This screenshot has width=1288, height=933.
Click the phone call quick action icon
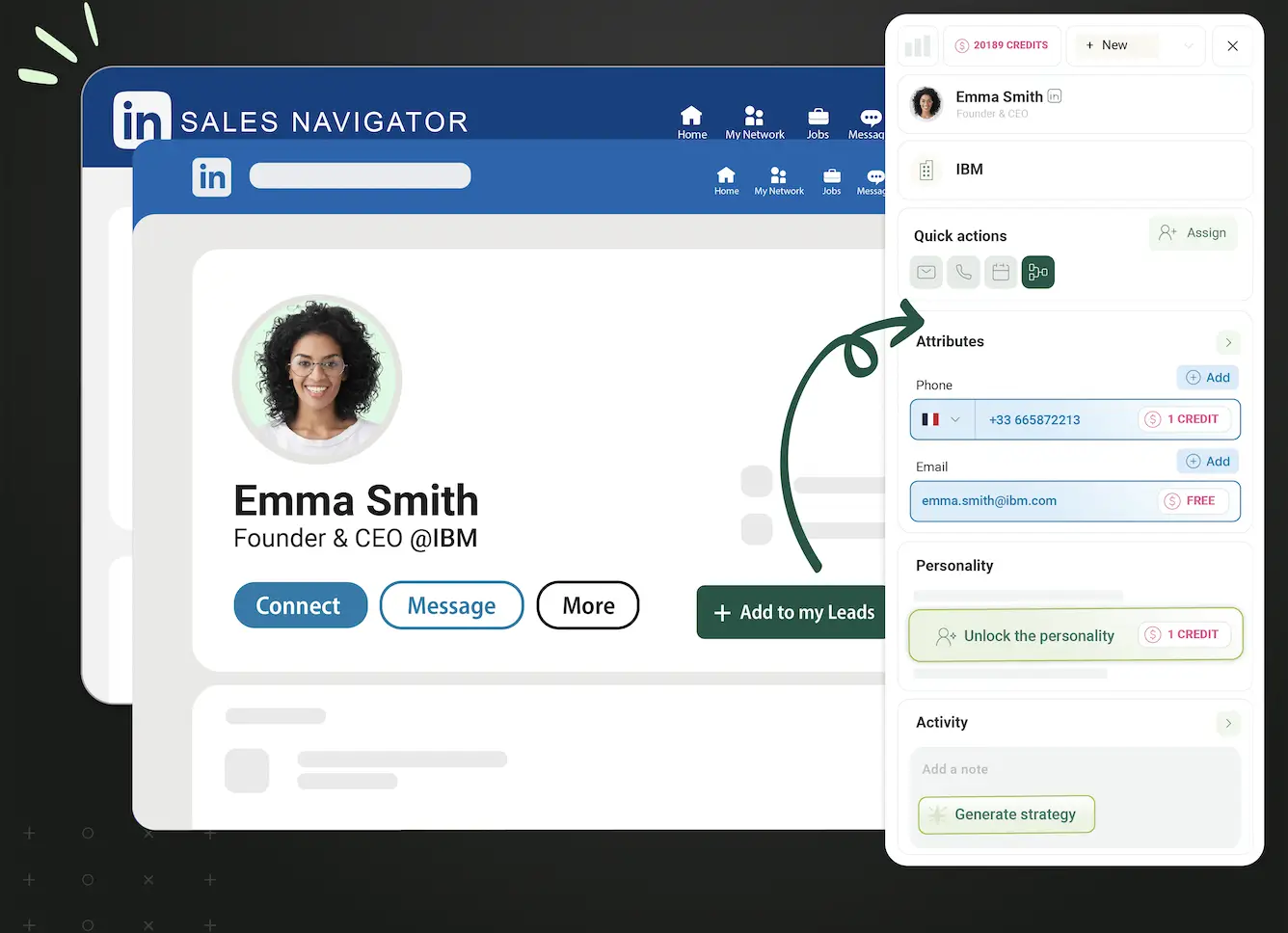point(964,272)
